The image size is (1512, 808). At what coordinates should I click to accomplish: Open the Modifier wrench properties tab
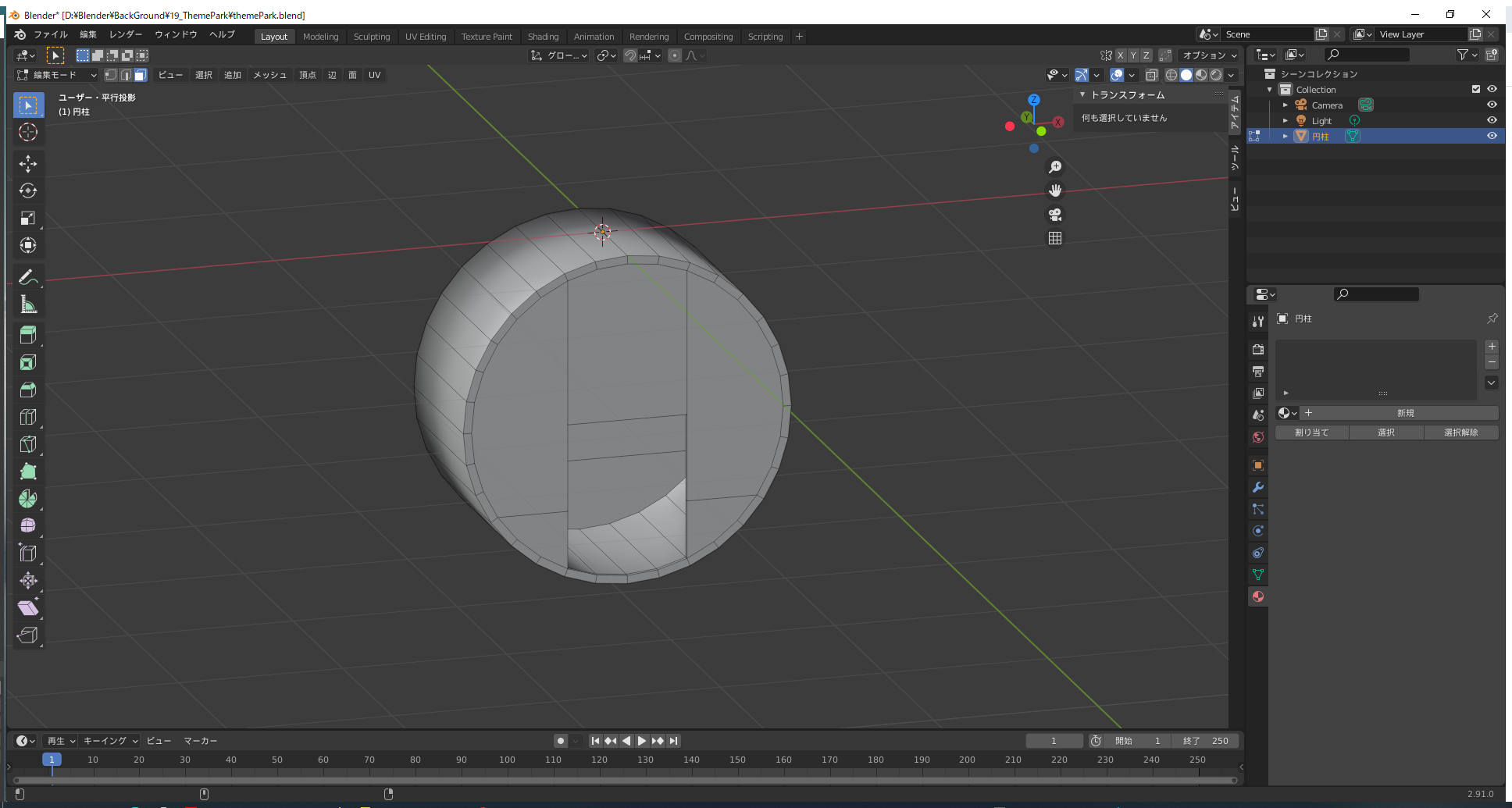tap(1258, 487)
